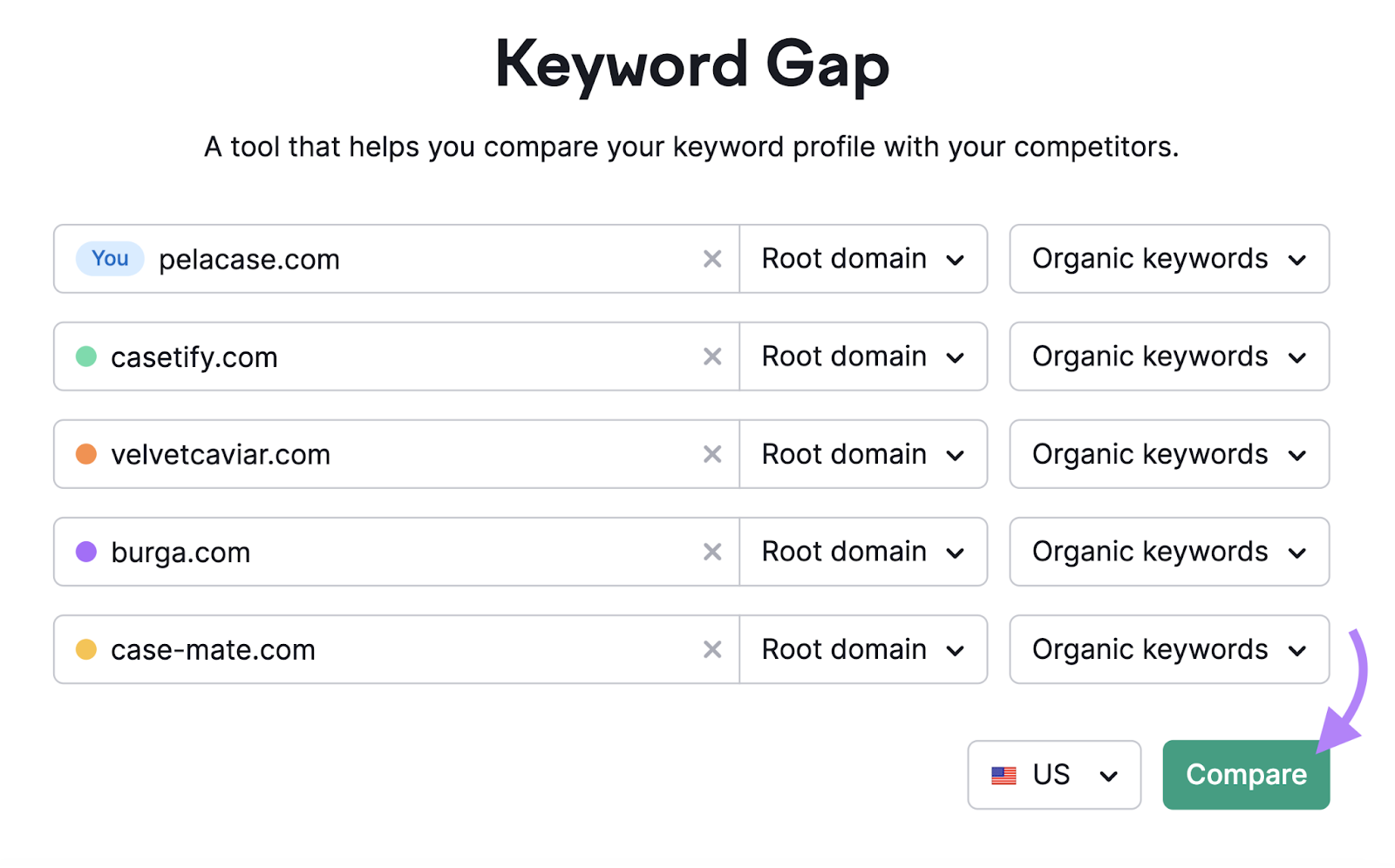The height and width of the screenshot is (868, 1395).
Task: Click inside the burga.com input field
Action: point(392,551)
